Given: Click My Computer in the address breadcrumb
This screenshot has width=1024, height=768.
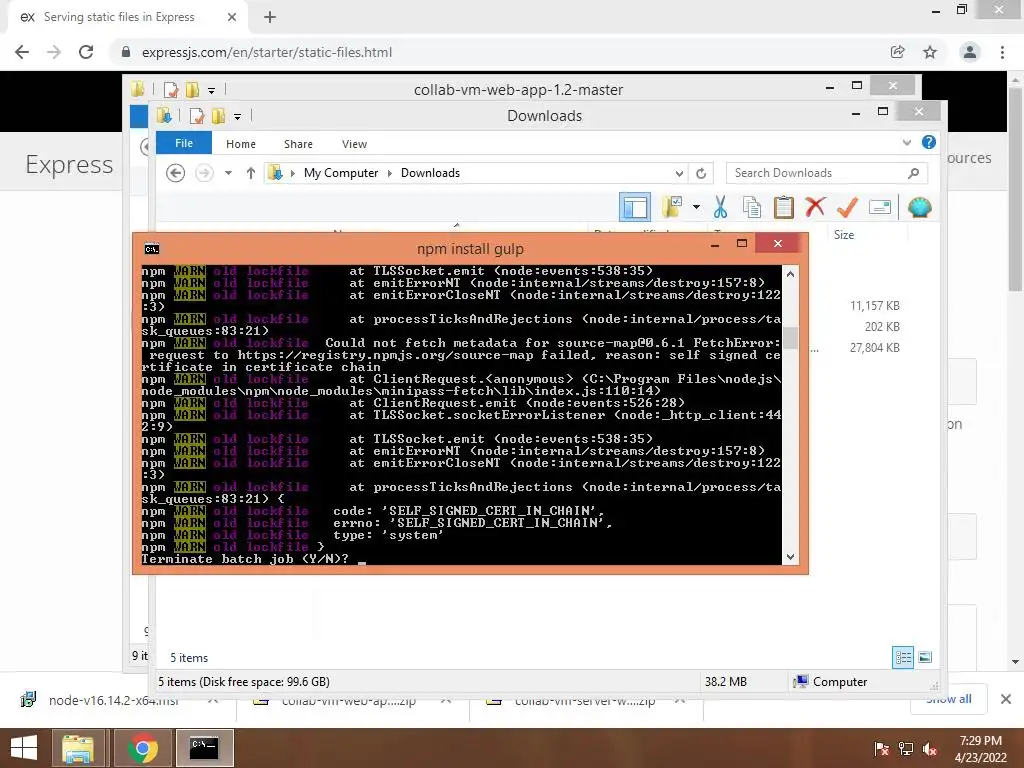Looking at the screenshot, I should [341, 173].
